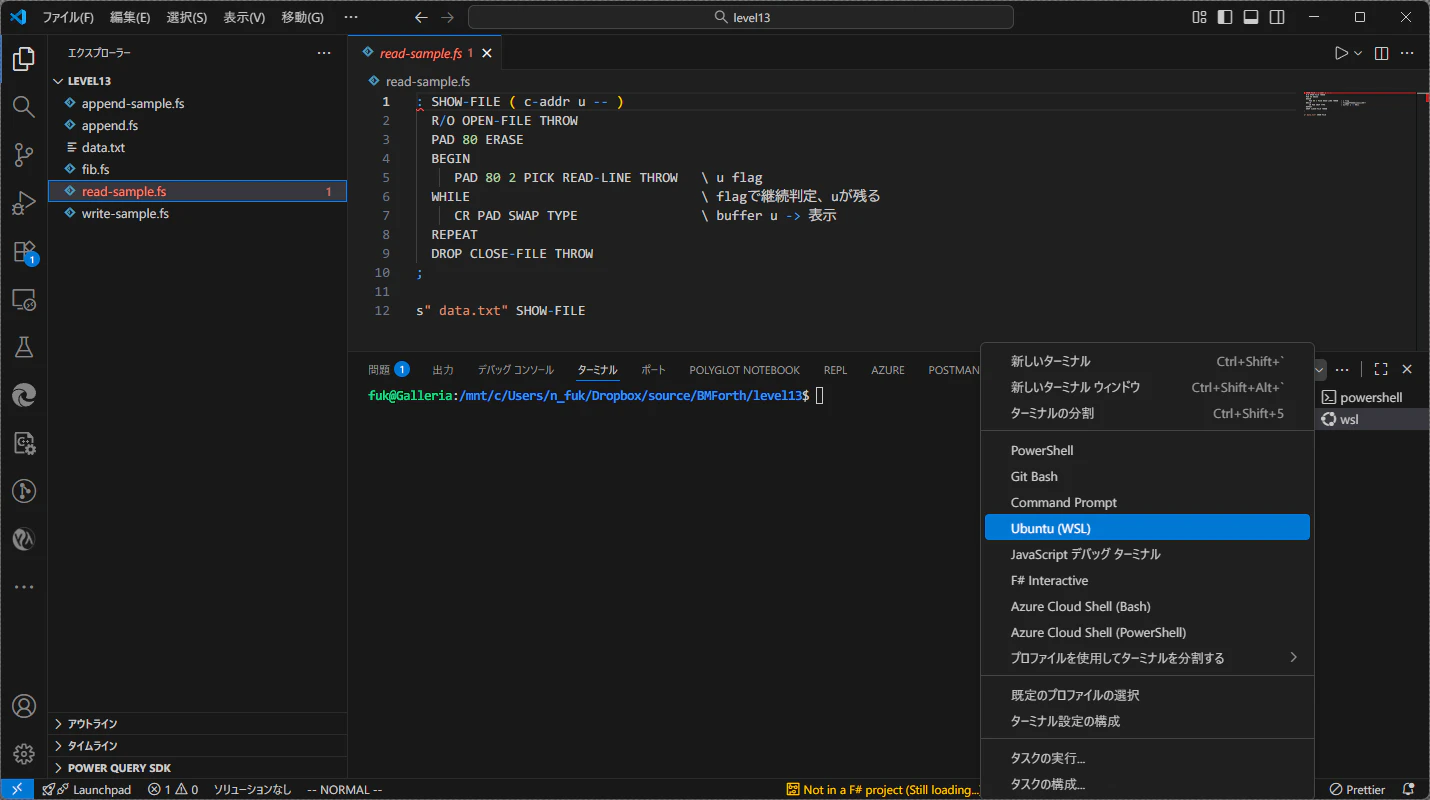Open data.txt in the explorer

[x=103, y=148]
